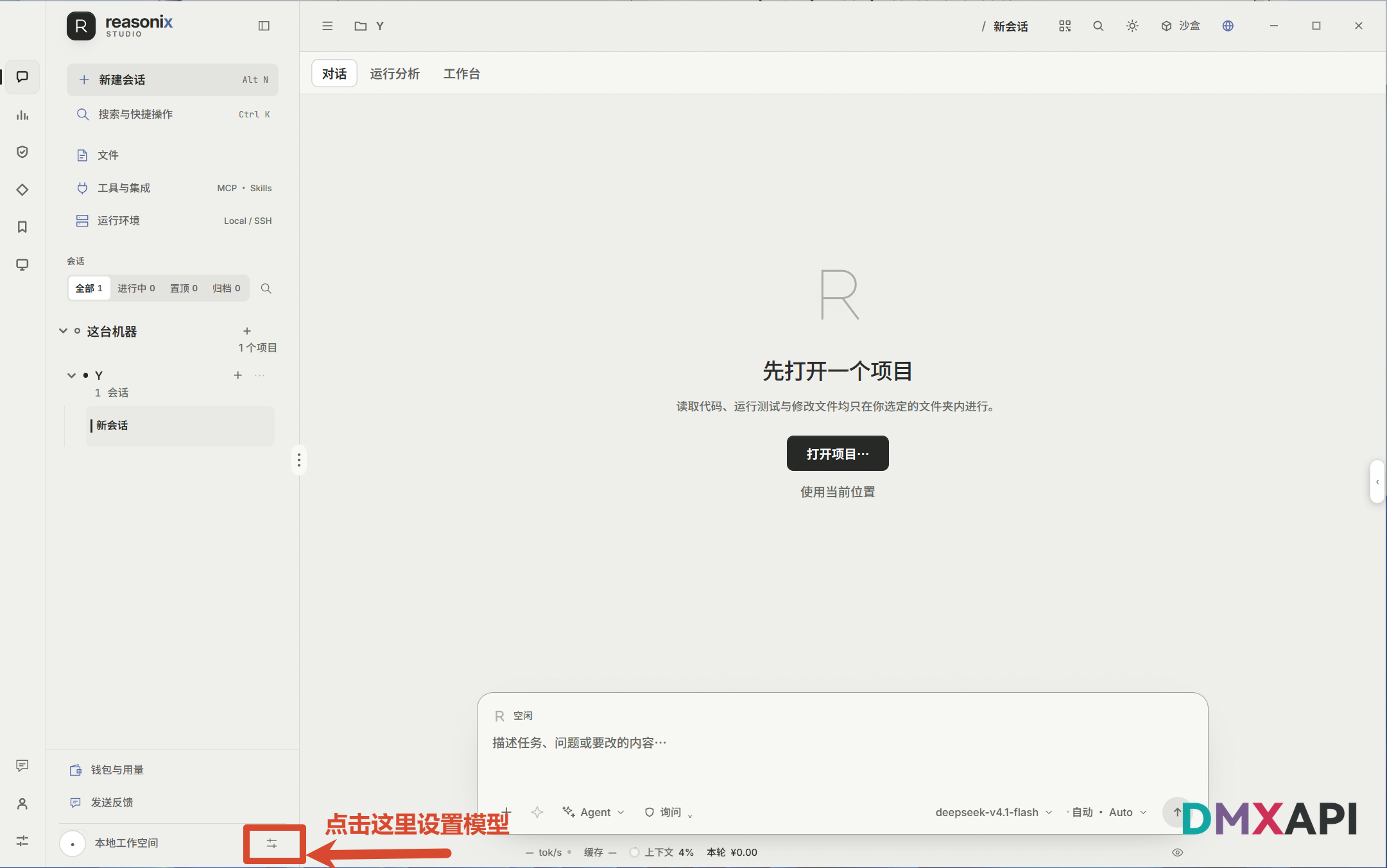Search using the magnifier in title bar
Viewport: 1387px width, 868px height.
1098,26
